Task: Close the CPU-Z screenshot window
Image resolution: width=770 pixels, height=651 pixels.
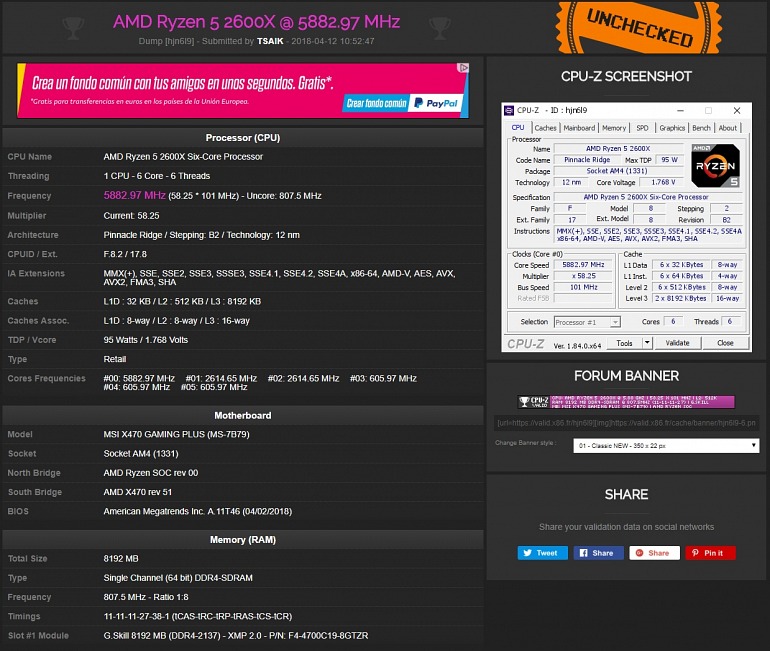Action: pyautogui.click(x=737, y=110)
